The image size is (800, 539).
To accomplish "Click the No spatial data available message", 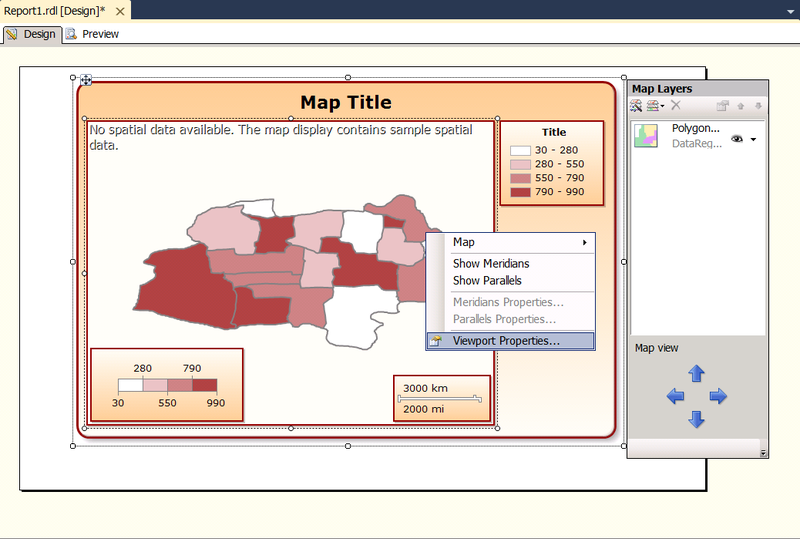I will 281,137.
